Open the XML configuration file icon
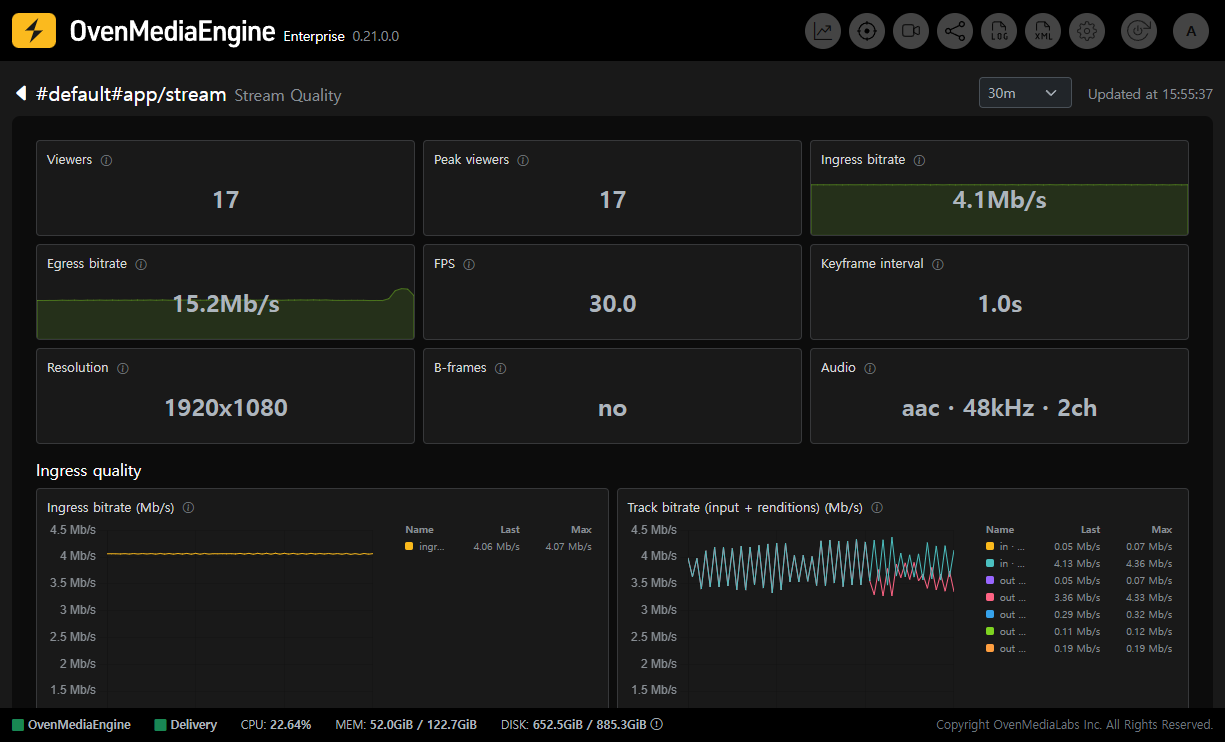Screen dimensions: 1225x742 tap(1043, 31)
